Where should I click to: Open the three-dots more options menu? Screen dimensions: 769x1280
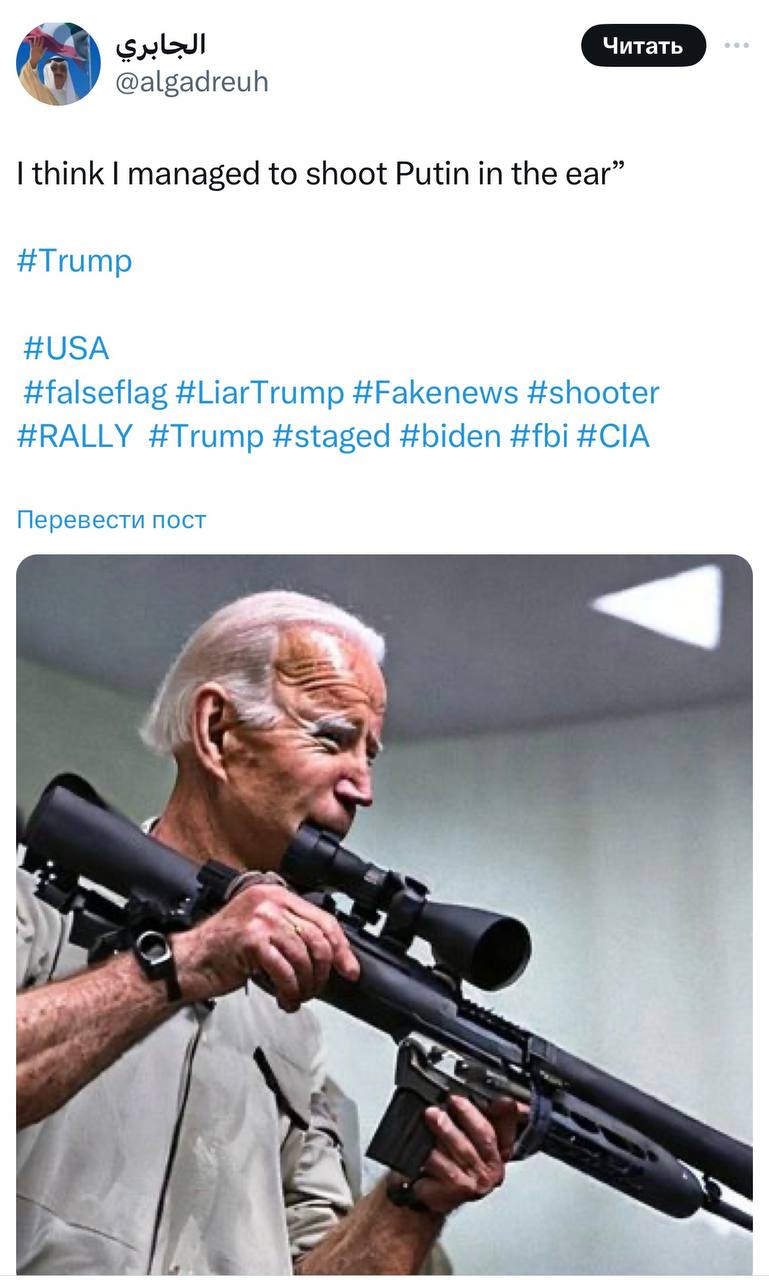pyautogui.click(x=736, y=46)
